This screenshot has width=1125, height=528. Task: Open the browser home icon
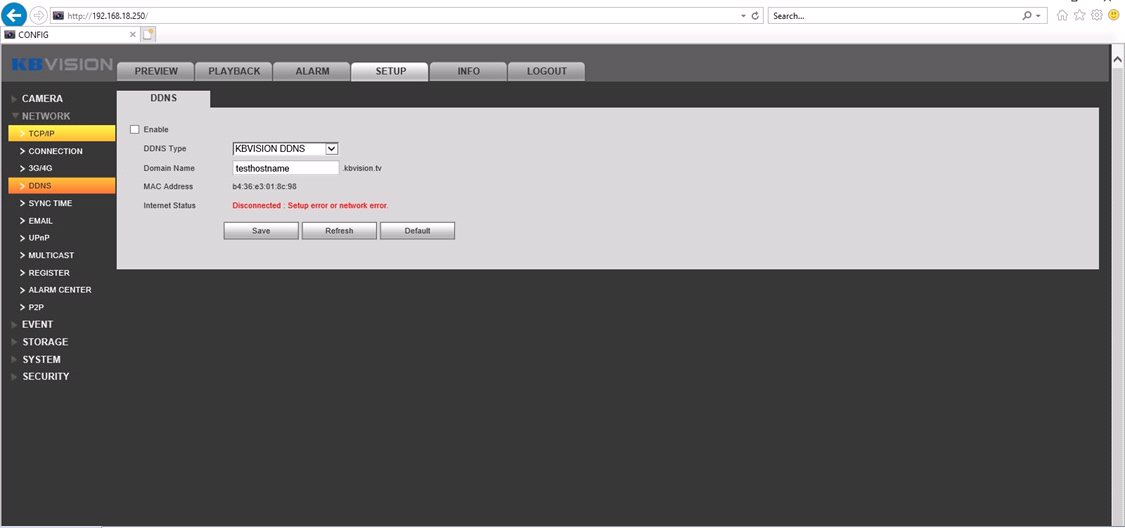click(1063, 16)
